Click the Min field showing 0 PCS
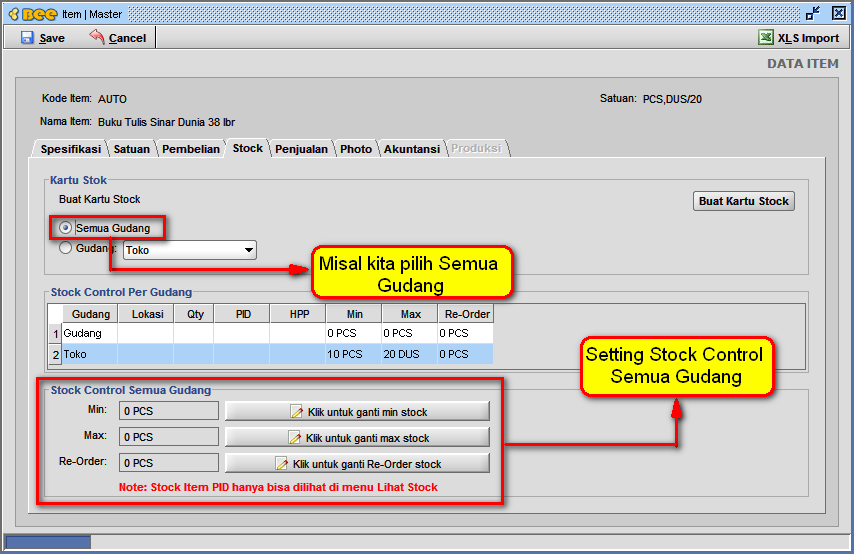The width and height of the screenshot is (854, 554). pos(169,411)
